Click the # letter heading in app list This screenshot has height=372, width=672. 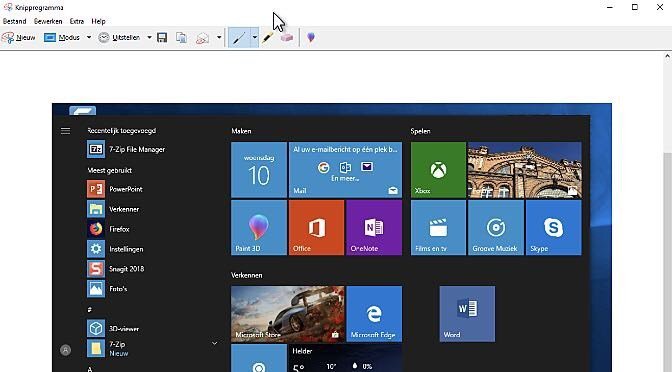tap(90, 309)
